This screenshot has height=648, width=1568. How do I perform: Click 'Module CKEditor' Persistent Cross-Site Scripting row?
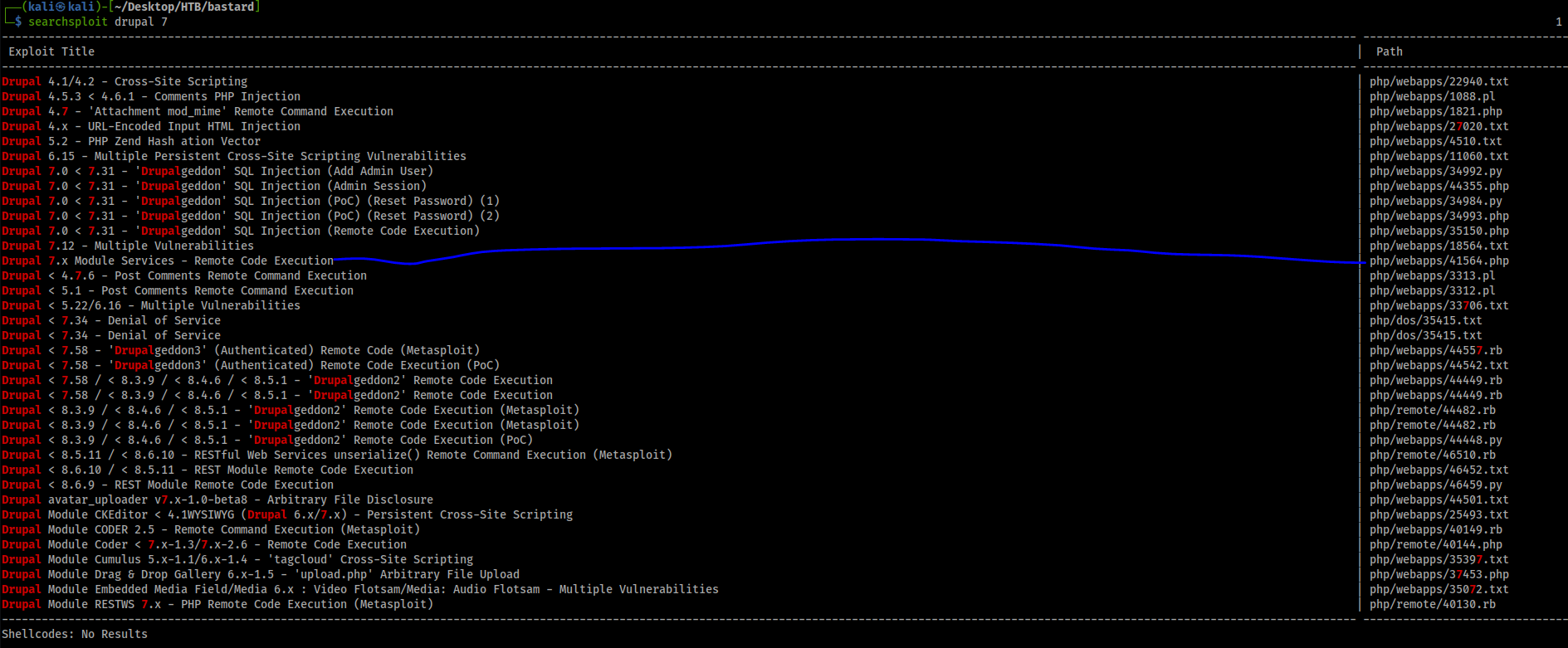[287, 514]
